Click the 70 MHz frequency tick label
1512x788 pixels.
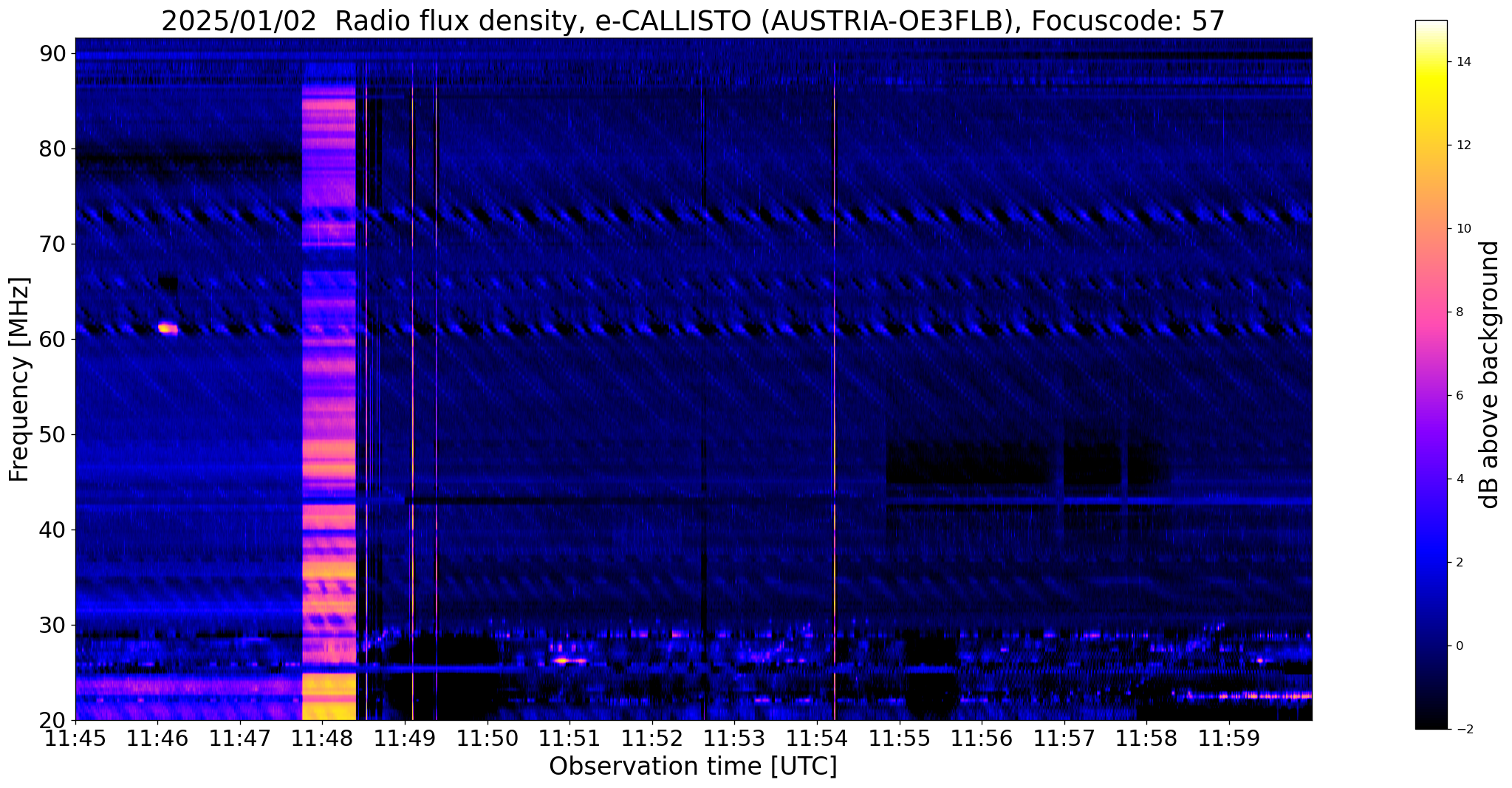pos(52,244)
